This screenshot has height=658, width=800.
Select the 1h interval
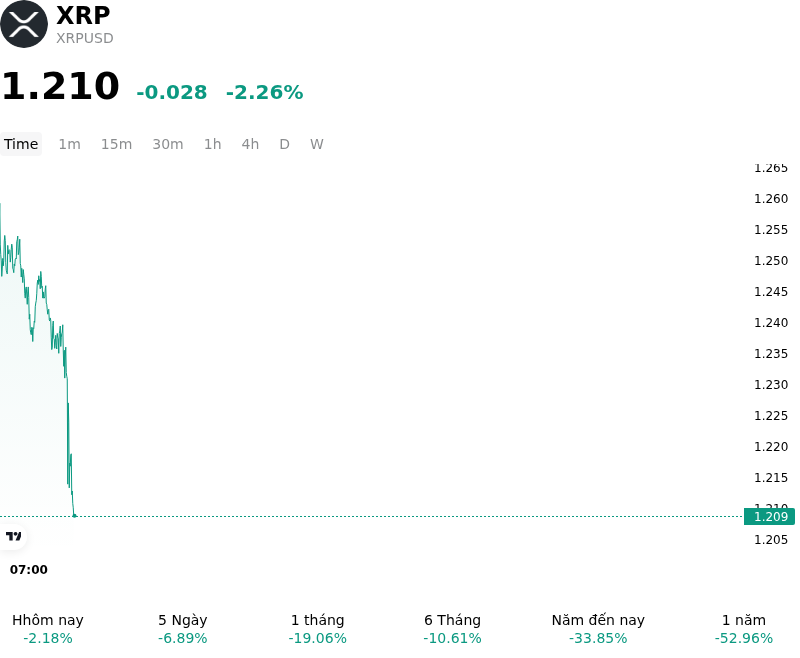coord(213,144)
